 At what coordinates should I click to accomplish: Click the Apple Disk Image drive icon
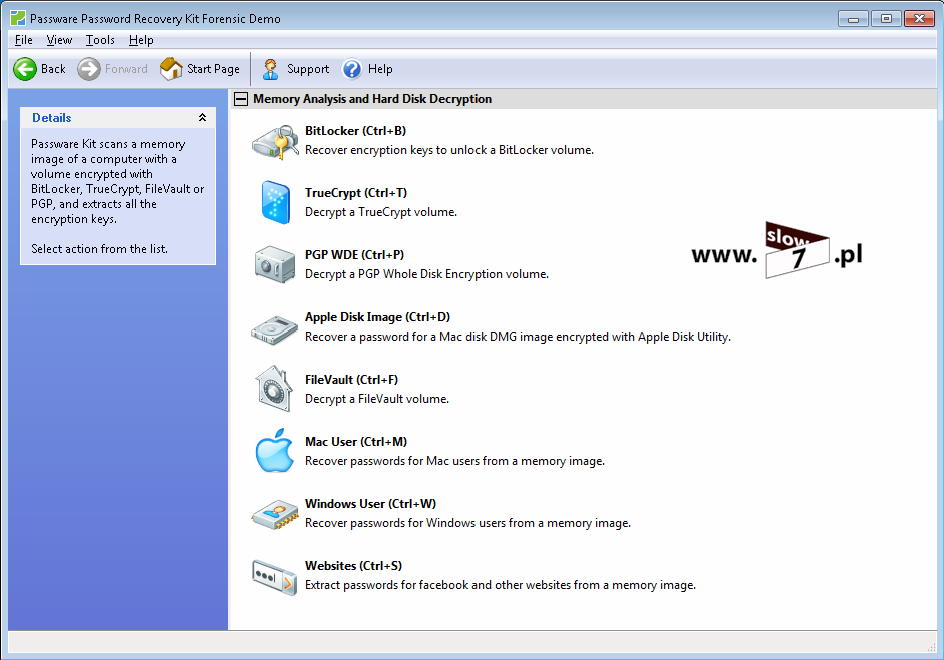275,329
